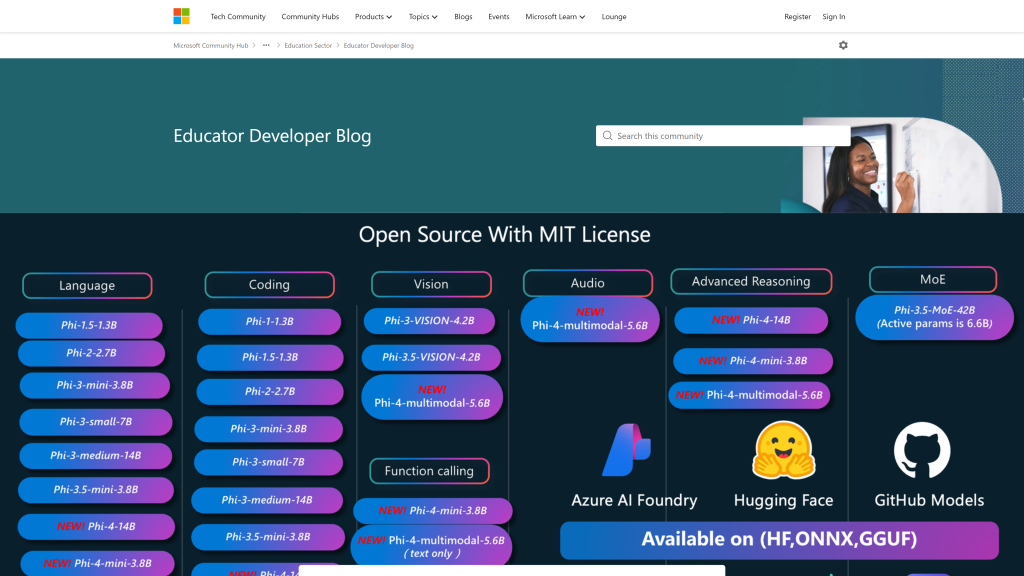Screen dimensions: 1024x576
Task: Open the Tech Community menu item
Action: [238, 16]
